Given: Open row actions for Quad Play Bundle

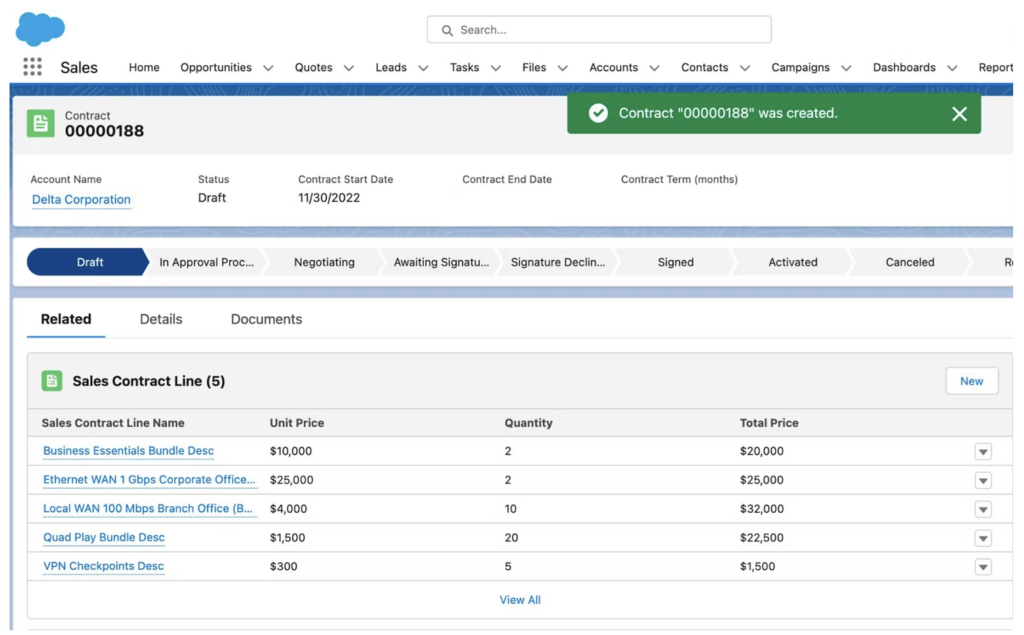Looking at the screenshot, I should [x=983, y=538].
